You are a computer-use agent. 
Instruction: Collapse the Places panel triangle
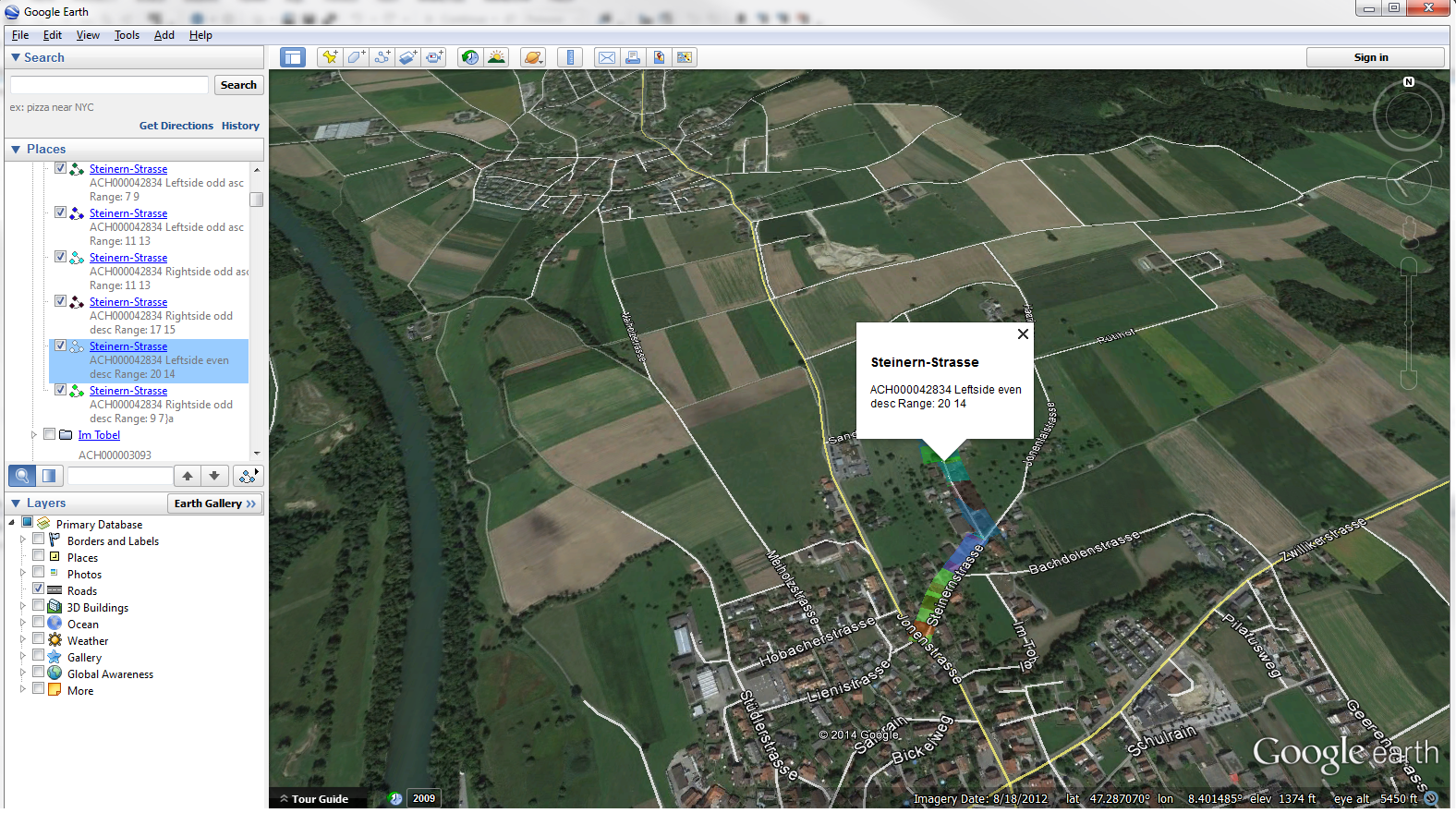16,149
